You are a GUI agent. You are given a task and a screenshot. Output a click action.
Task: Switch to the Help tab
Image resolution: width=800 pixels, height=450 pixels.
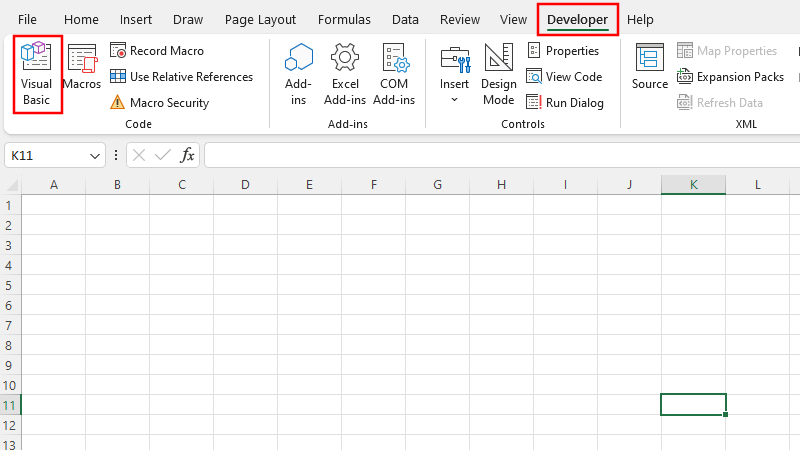pyautogui.click(x=640, y=19)
